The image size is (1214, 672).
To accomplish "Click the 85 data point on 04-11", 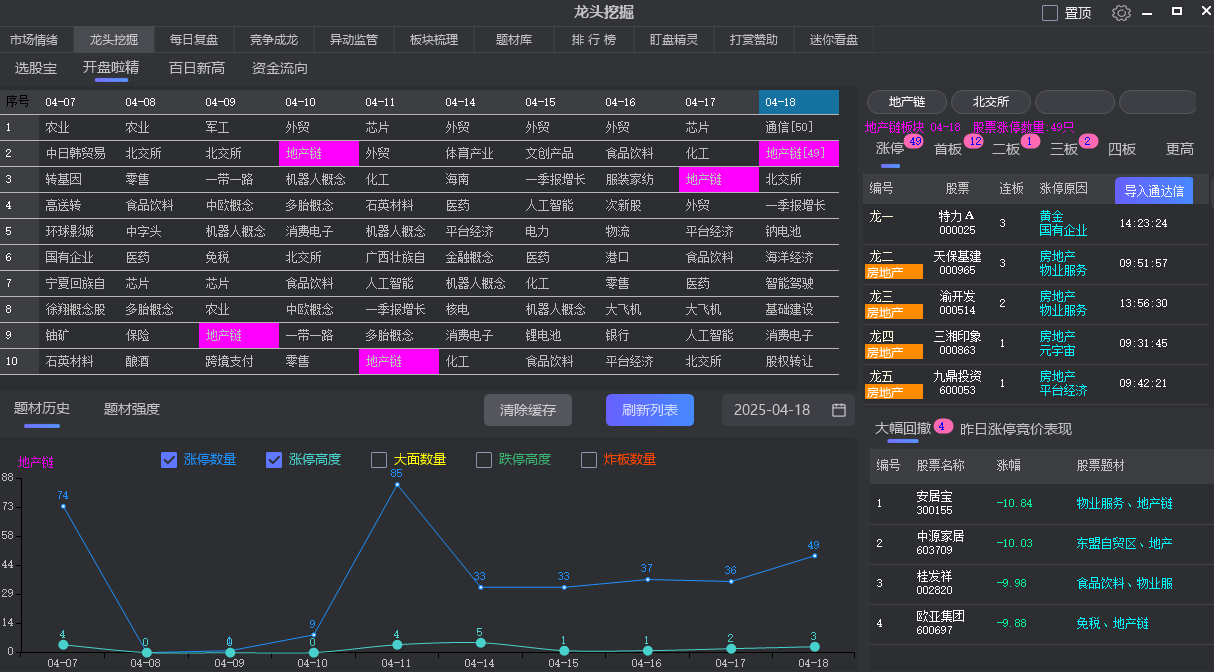I will 397,485.
